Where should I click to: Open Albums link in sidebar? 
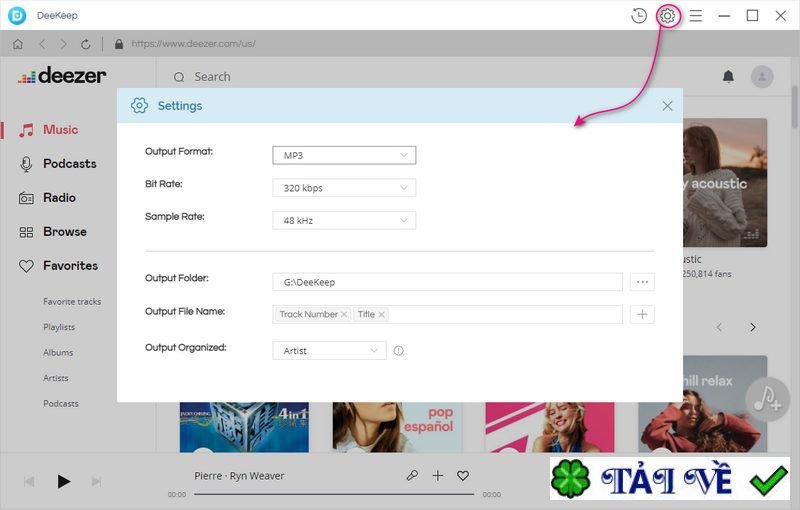(x=58, y=353)
